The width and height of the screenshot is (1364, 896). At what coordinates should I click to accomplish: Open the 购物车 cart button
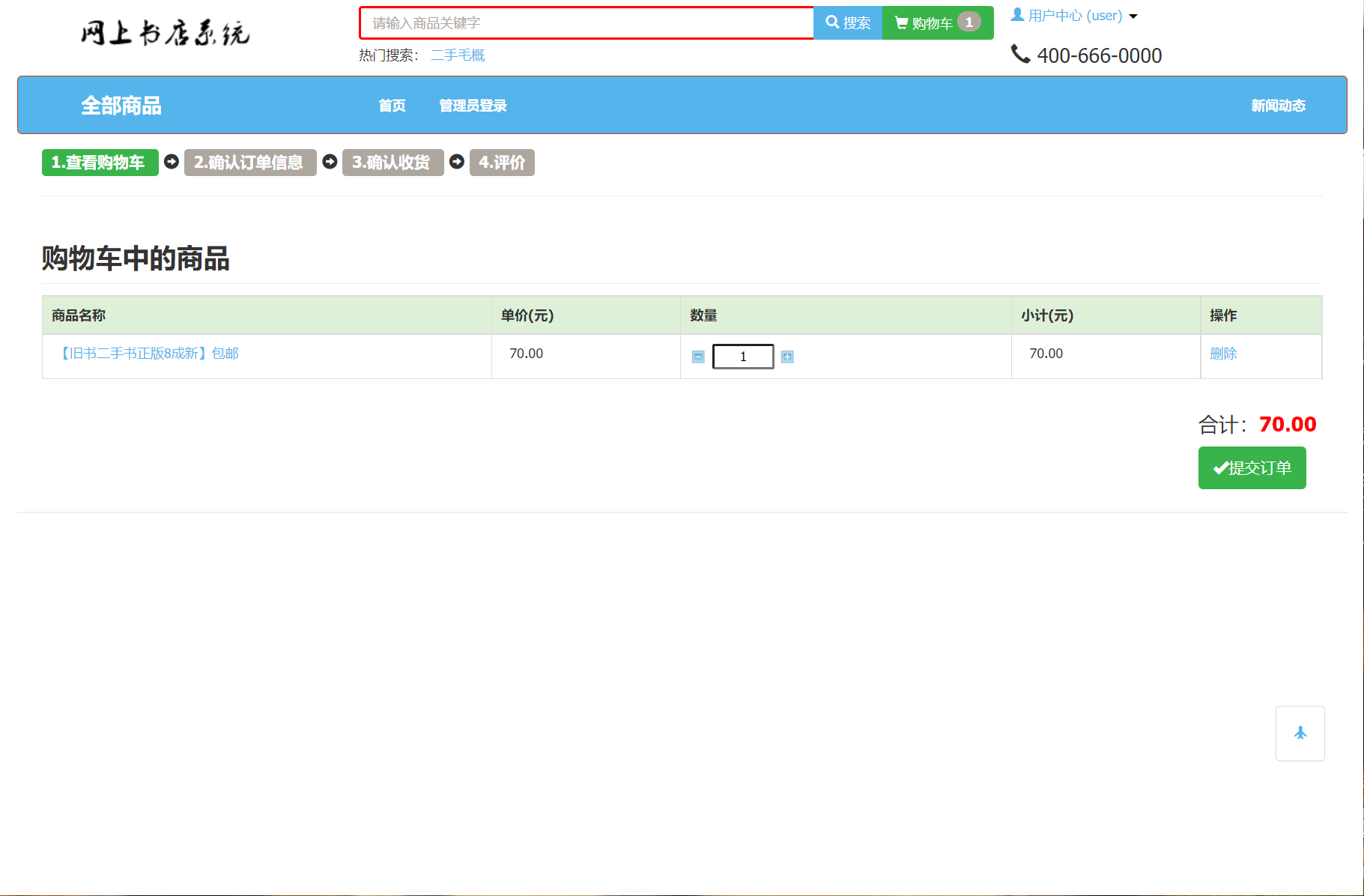click(938, 22)
